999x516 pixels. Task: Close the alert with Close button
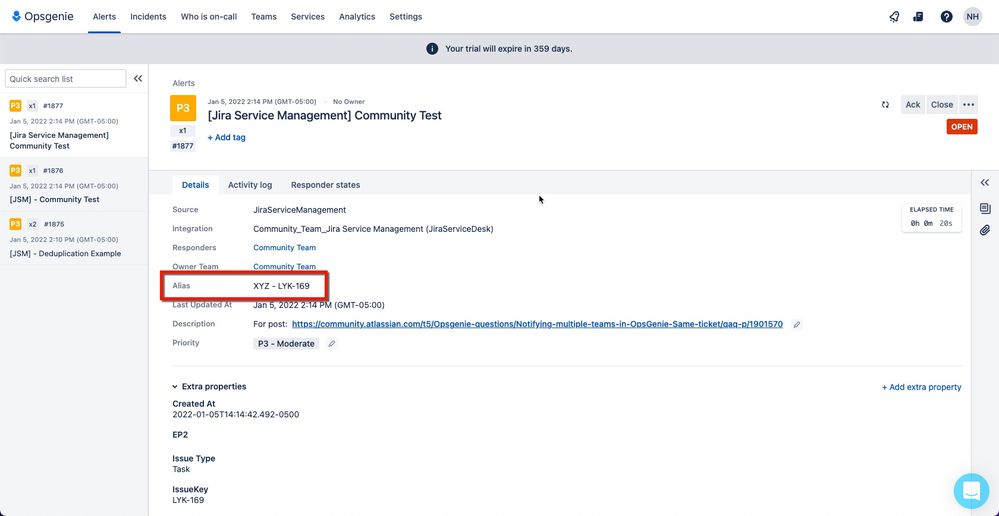pos(942,104)
